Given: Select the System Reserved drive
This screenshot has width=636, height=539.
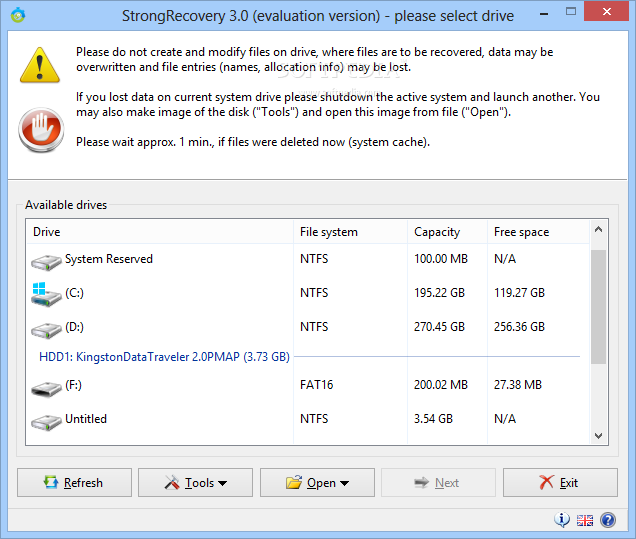Looking at the screenshot, I should [108, 259].
